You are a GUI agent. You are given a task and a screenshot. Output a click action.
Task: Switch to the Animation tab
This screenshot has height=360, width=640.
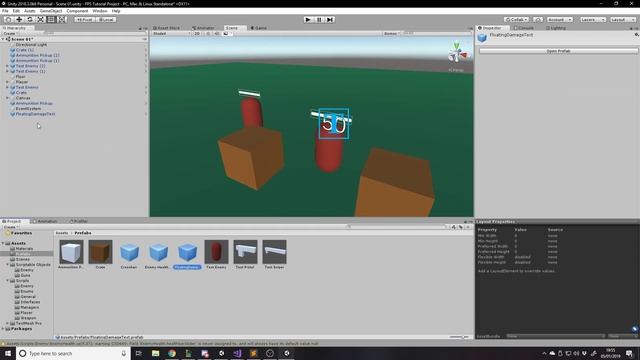coord(45,221)
